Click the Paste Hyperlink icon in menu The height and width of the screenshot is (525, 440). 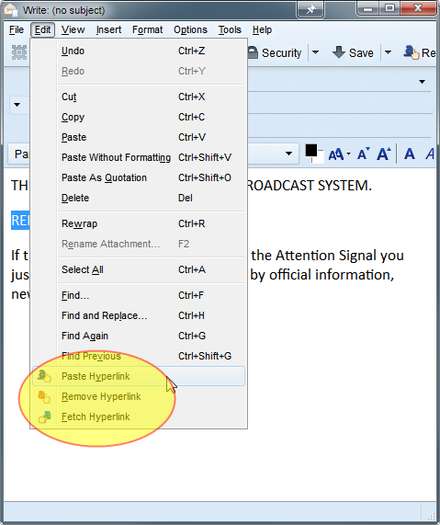[44, 376]
